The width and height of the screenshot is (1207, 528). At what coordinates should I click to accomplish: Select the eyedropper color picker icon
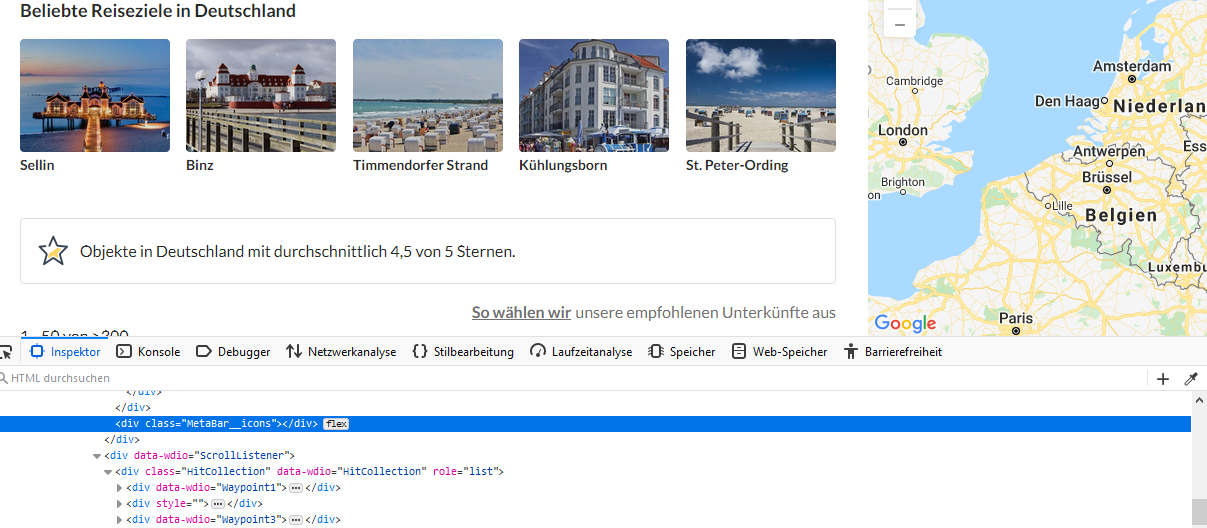pyautogui.click(x=1190, y=379)
